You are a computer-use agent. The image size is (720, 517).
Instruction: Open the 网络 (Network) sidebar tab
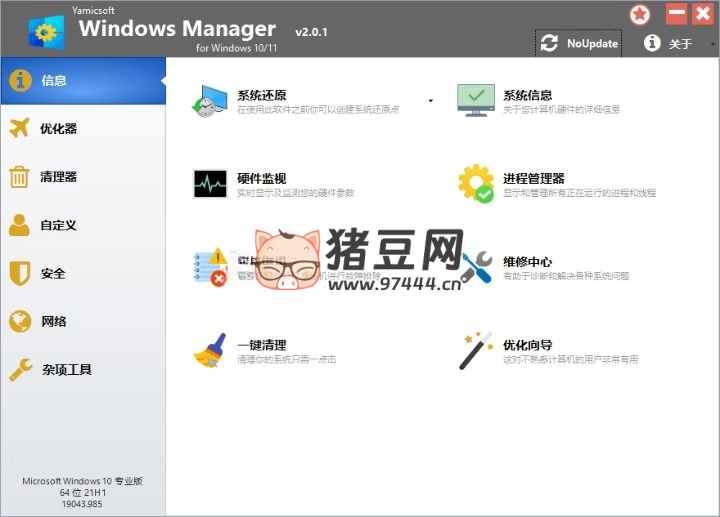coord(82,322)
